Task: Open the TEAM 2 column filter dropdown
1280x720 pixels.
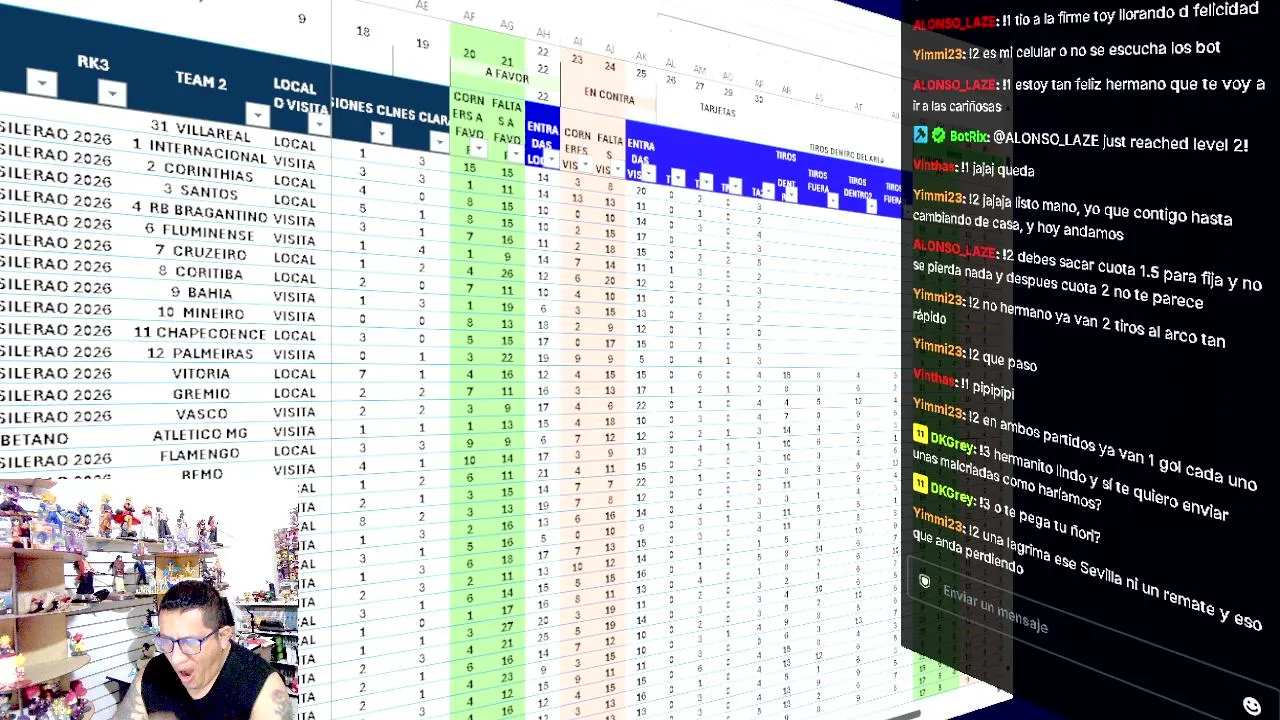Action: (x=257, y=115)
